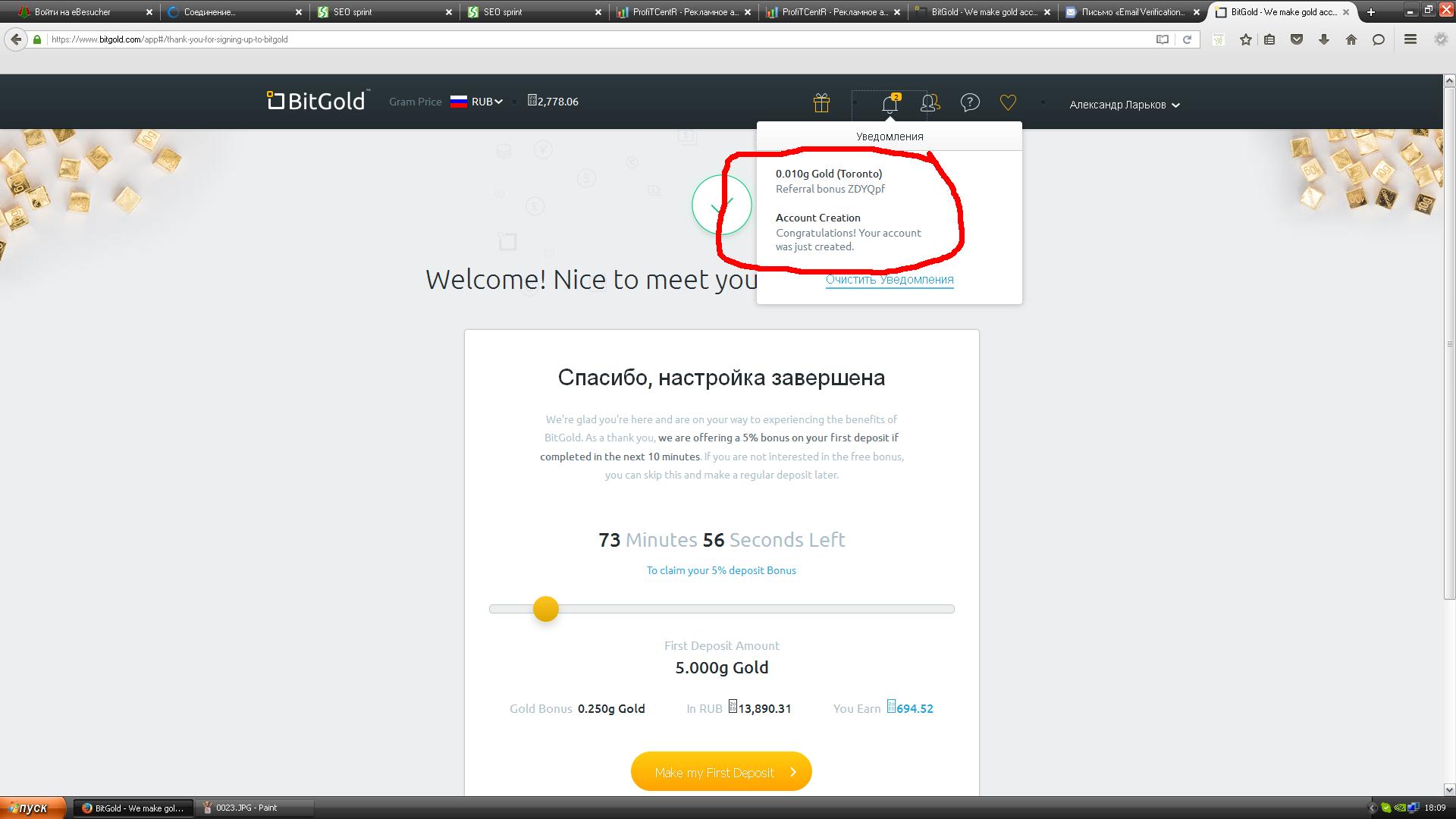
Task: Save page to Pocket
Action: pyautogui.click(x=1297, y=39)
